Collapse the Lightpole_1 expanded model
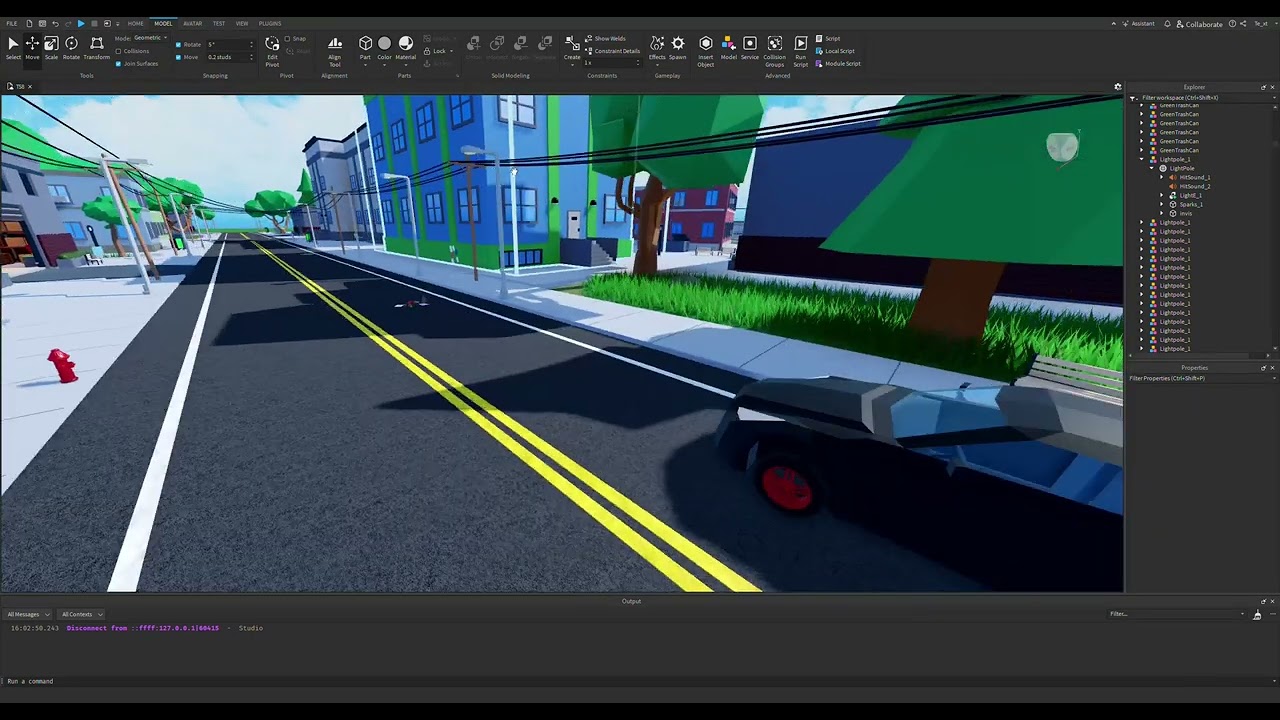 click(x=1142, y=159)
